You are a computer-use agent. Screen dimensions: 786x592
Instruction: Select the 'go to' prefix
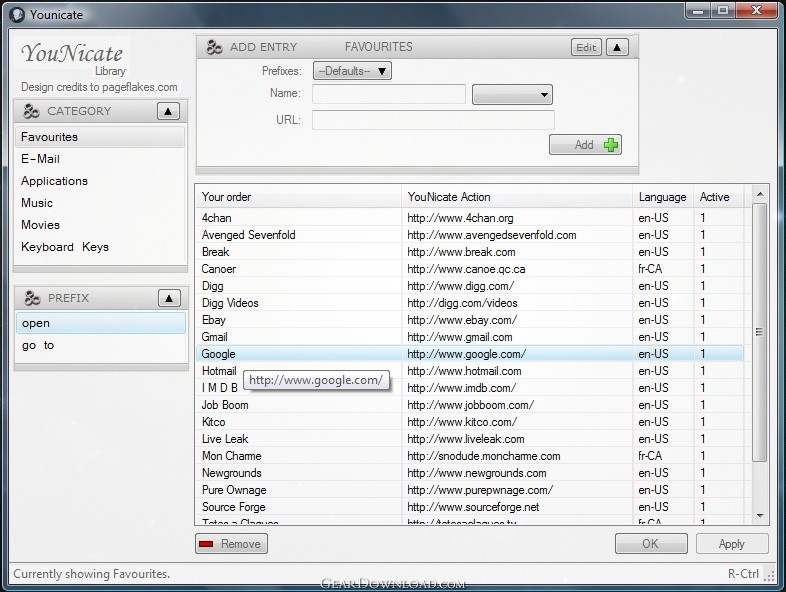(x=101, y=345)
